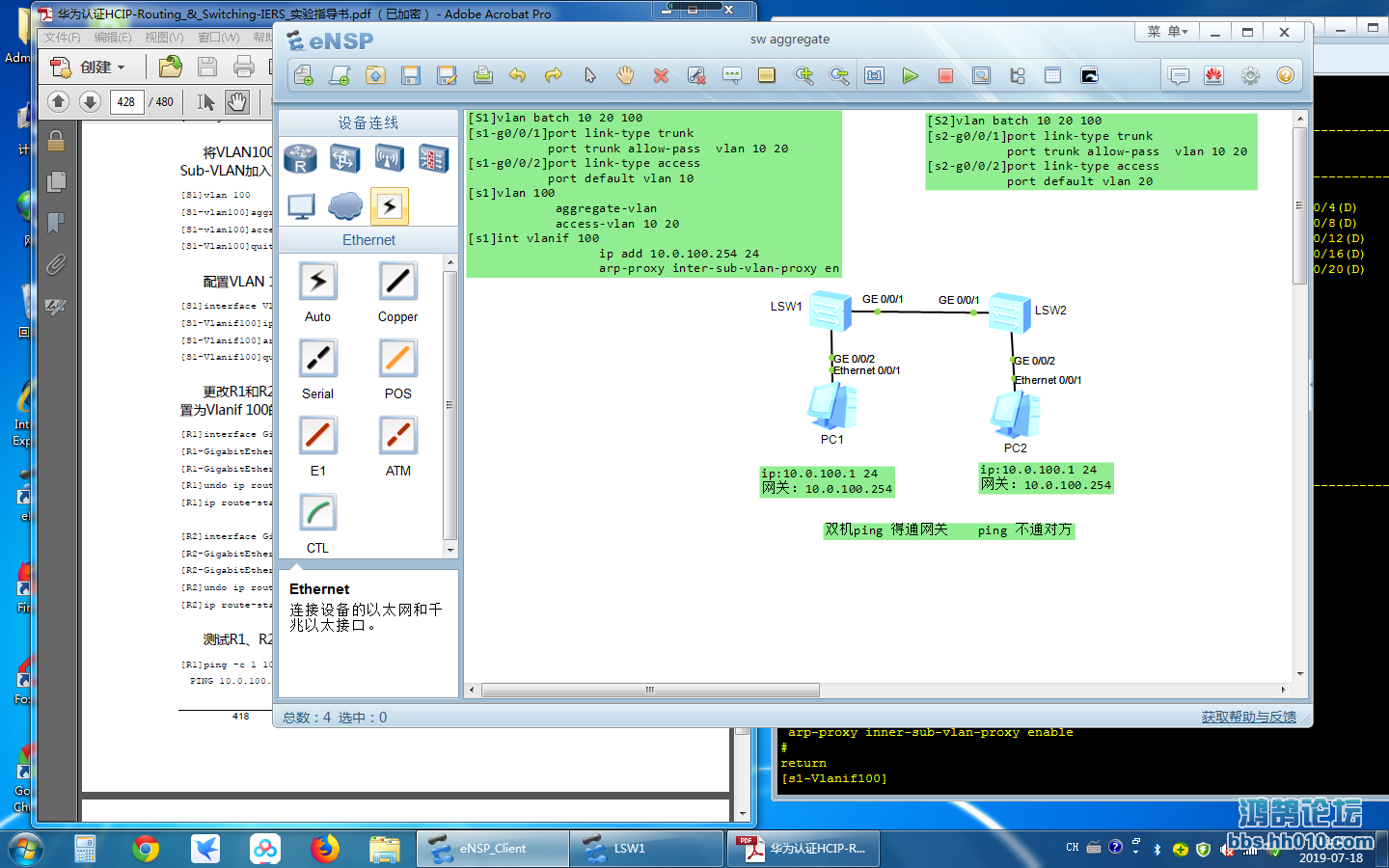
Task: Open the 视图(V) menu in Acrobat
Action: point(164,38)
